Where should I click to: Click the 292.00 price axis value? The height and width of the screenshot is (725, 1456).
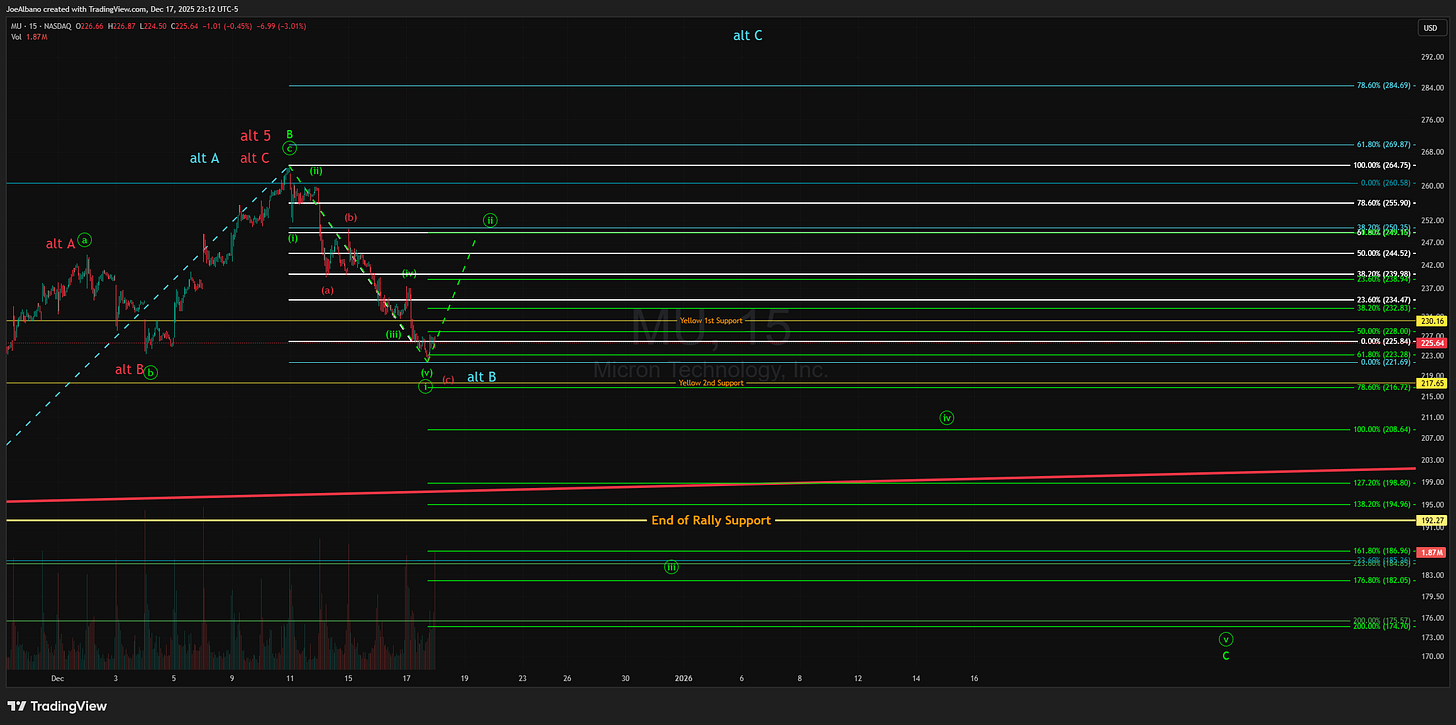point(1432,57)
